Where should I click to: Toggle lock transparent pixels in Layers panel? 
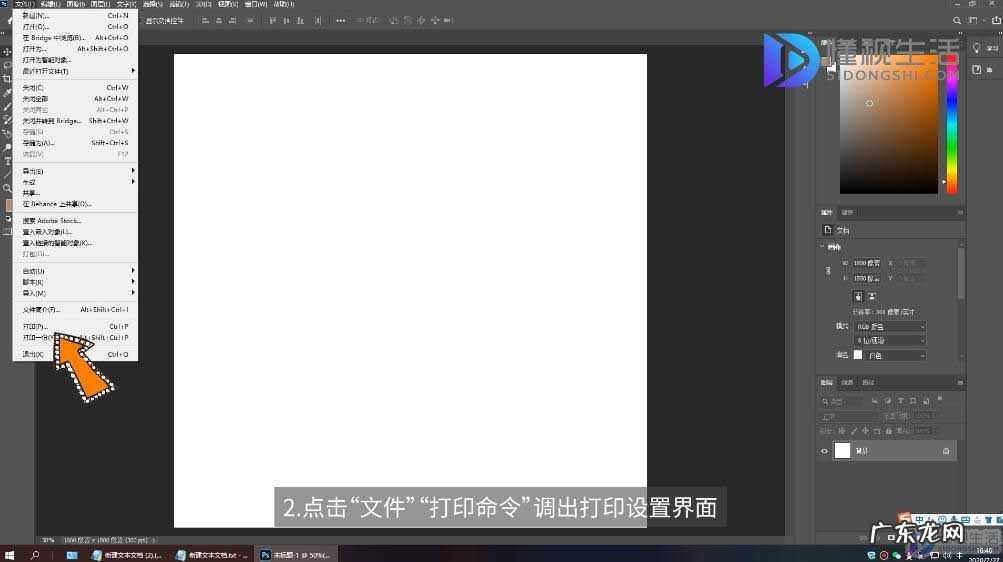tap(842, 431)
